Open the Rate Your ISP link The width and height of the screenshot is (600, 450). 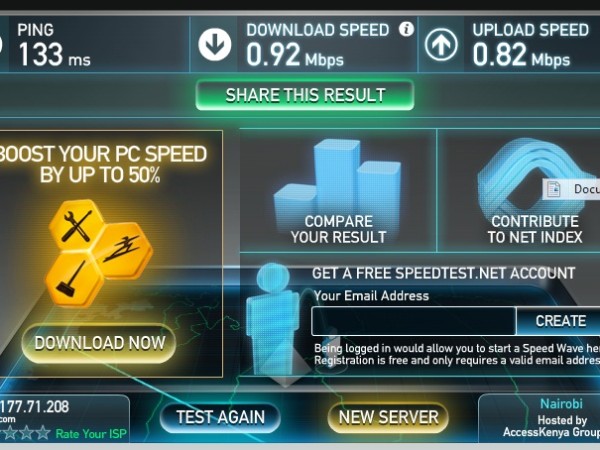tap(91, 434)
